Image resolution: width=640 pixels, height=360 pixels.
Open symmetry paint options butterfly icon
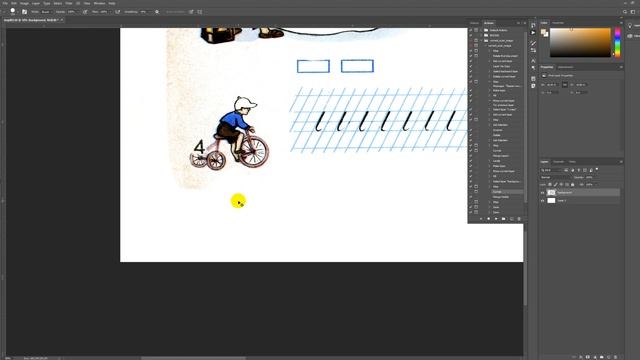200,12
